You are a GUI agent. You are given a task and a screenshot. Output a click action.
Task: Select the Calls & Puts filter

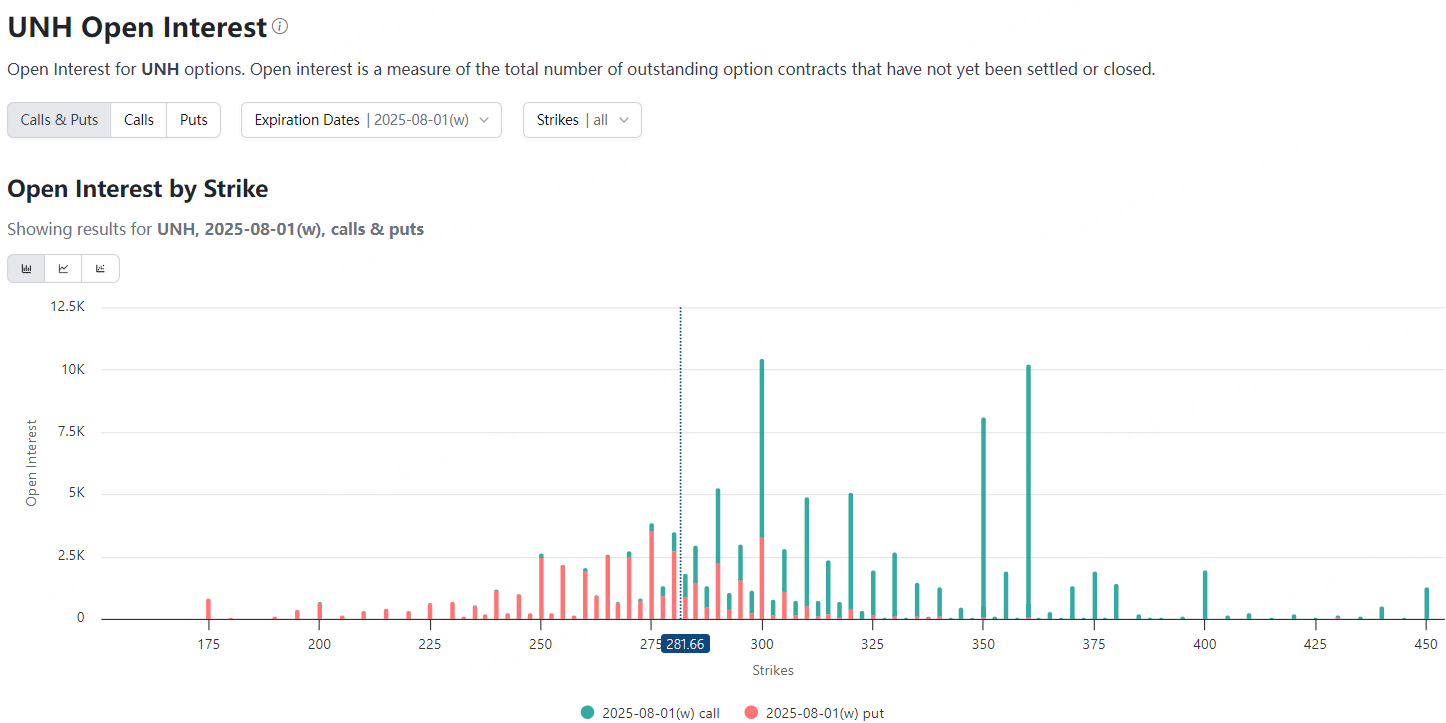(x=59, y=120)
